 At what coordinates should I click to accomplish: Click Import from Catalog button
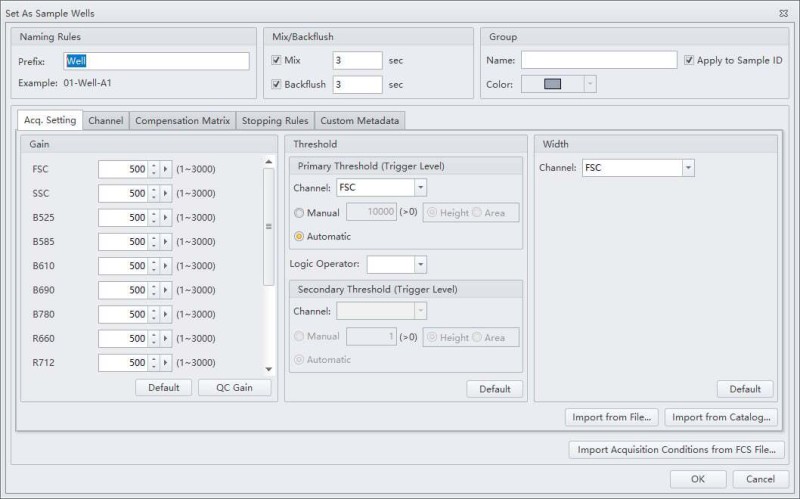pos(721,417)
